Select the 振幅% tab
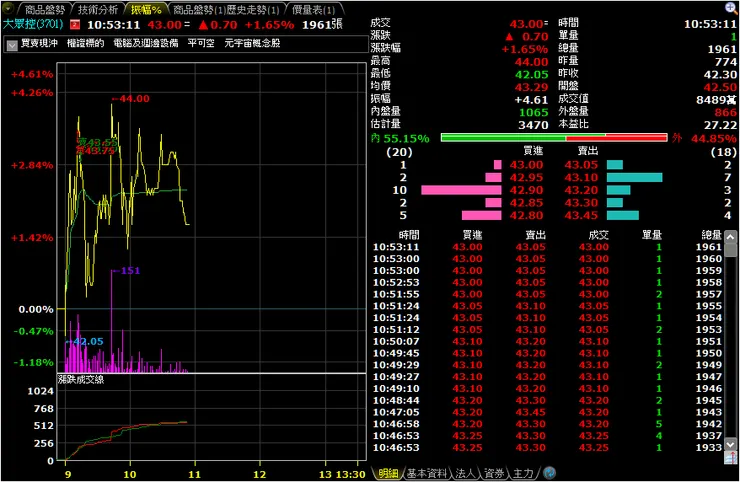740x482 pixels. [146, 9]
